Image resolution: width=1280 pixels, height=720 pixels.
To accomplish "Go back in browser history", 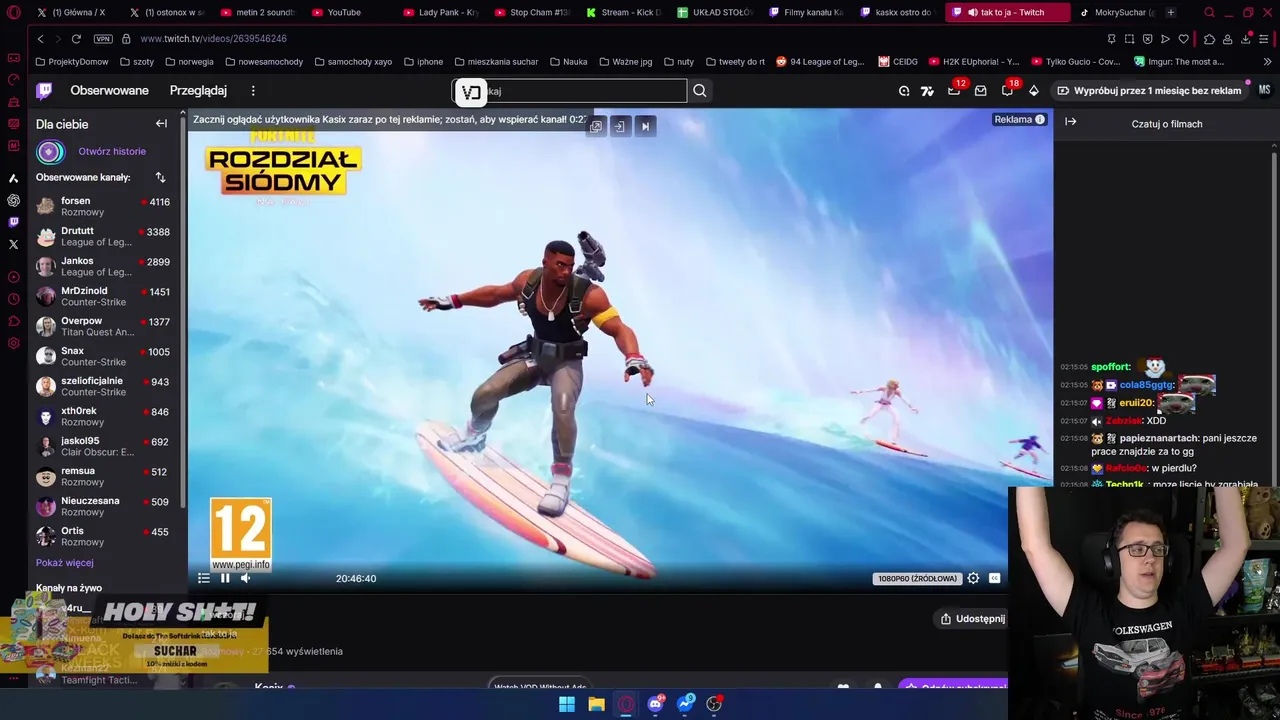I will (41, 38).
